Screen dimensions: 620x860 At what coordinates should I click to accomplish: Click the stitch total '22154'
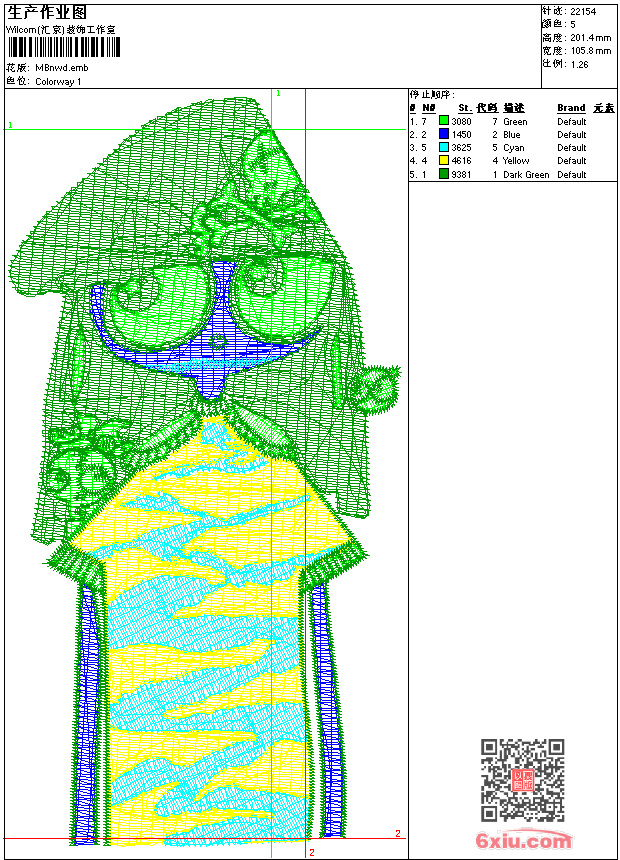[x=583, y=11]
